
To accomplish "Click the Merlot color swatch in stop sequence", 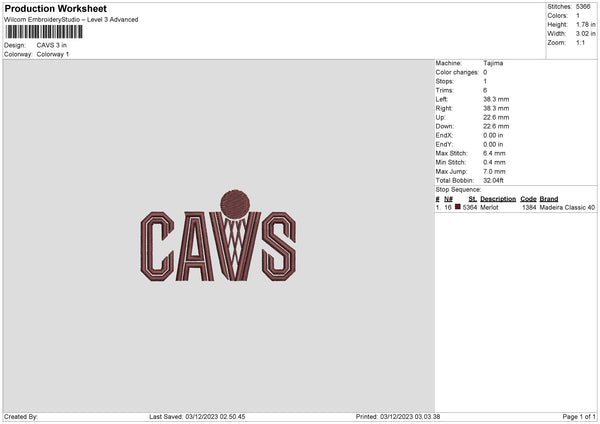I will tap(458, 207).
